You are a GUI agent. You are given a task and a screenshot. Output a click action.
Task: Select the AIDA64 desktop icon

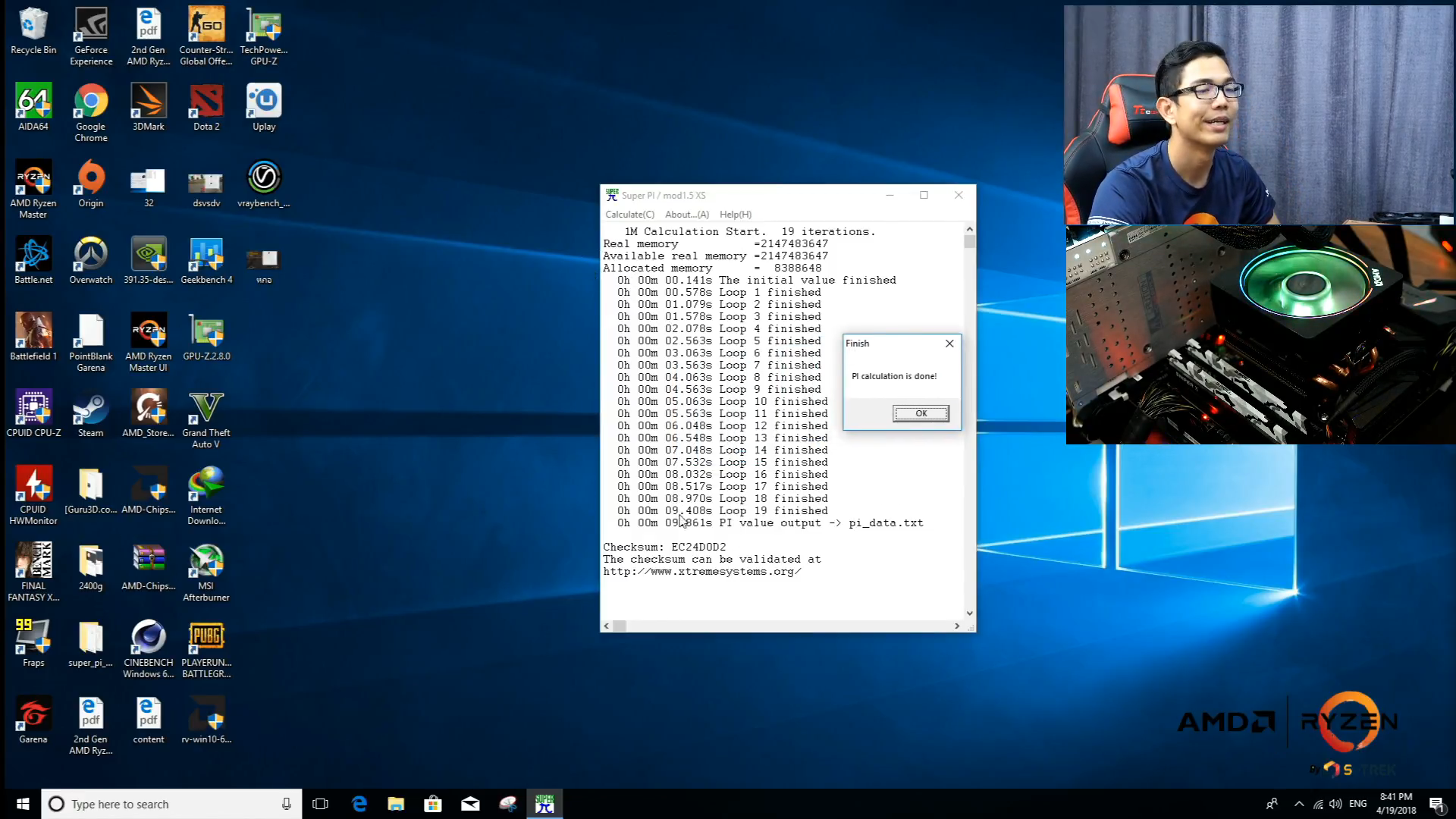pos(33,108)
